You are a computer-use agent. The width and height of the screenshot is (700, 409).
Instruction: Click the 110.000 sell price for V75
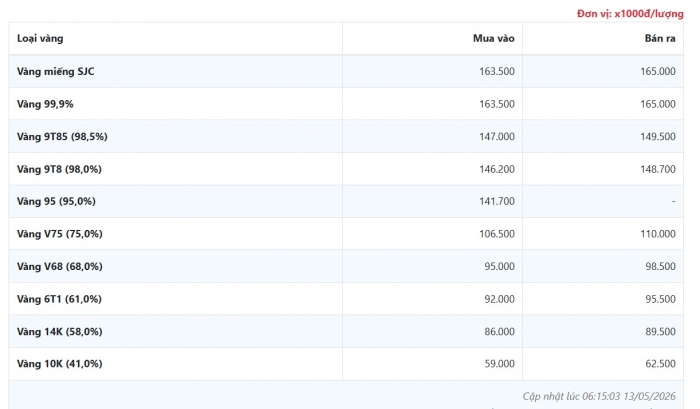coord(658,234)
